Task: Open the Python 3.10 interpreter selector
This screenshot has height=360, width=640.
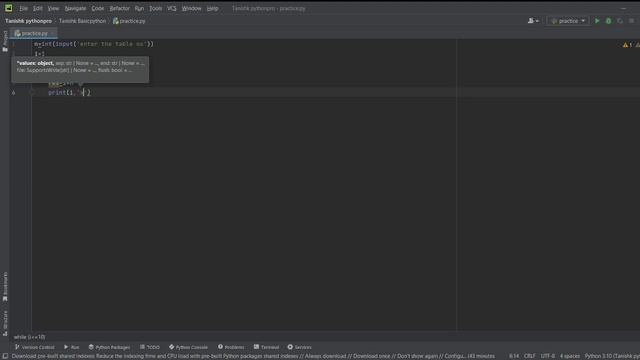Action: coord(611,356)
